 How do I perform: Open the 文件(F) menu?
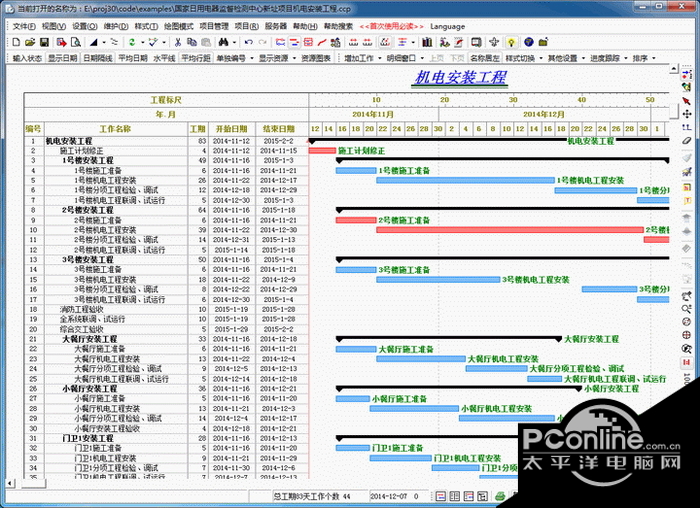click(x=22, y=26)
